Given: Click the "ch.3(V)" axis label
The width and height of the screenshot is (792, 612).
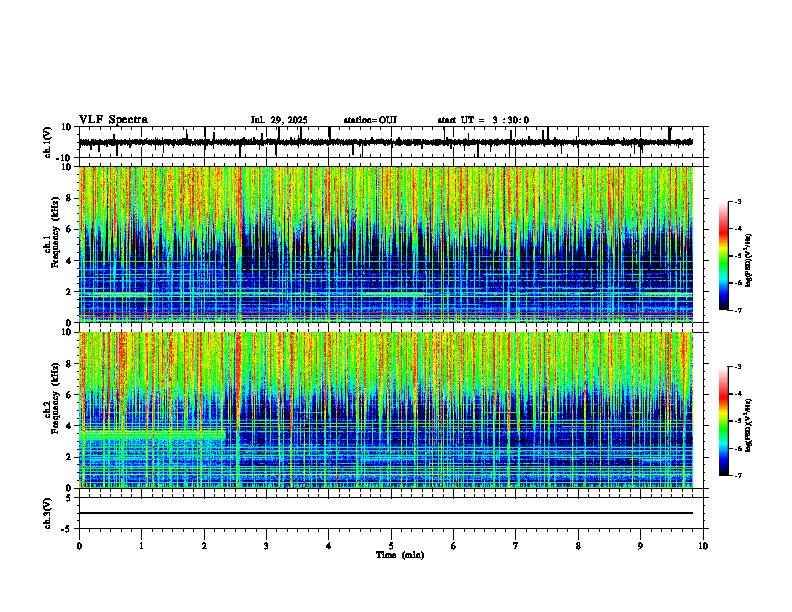Looking at the screenshot, I should point(48,514).
